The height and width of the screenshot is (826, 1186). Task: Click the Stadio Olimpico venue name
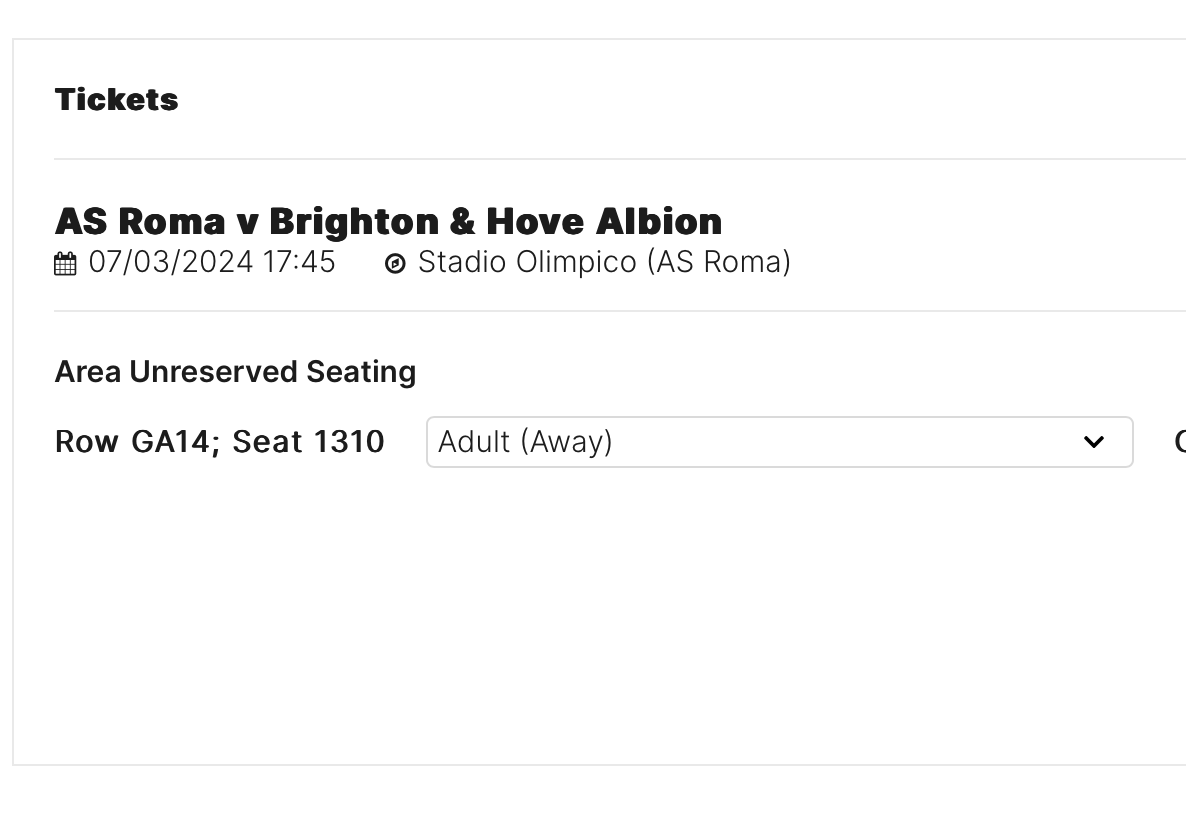pyautogui.click(x=527, y=262)
